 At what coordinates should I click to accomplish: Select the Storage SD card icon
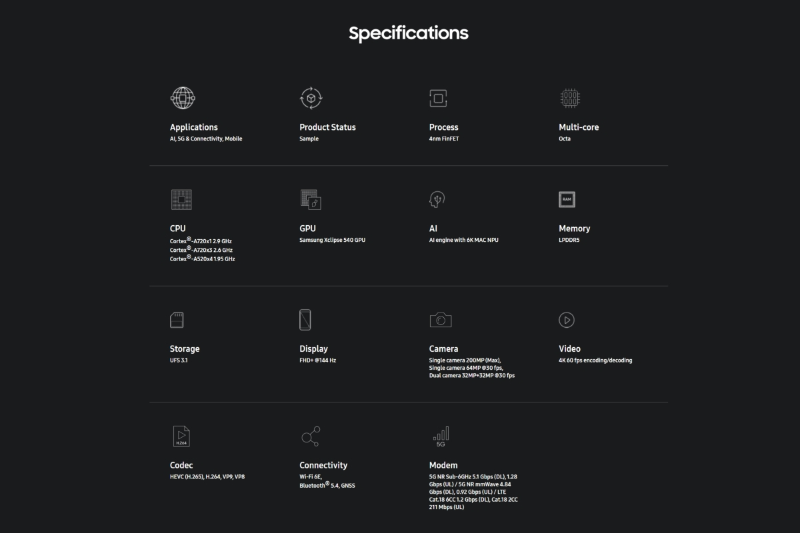177,320
